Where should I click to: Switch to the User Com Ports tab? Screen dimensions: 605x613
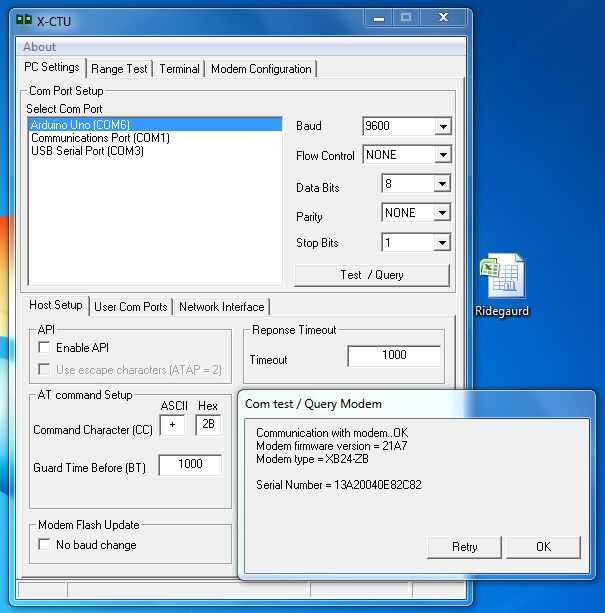[x=131, y=306]
